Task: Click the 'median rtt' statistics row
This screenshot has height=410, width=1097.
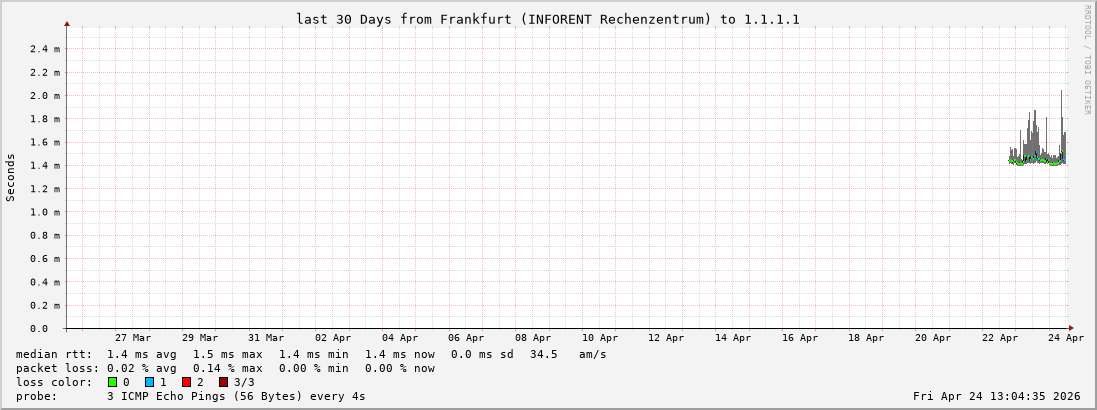Action: pos(310,354)
